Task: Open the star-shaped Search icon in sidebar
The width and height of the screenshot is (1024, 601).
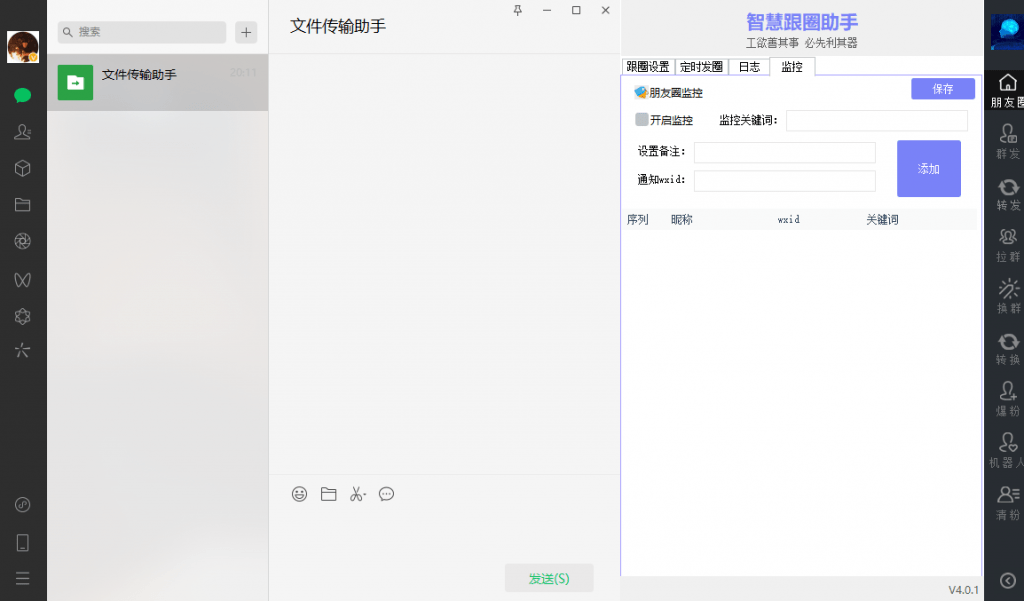Action: pyautogui.click(x=23, y=351)
